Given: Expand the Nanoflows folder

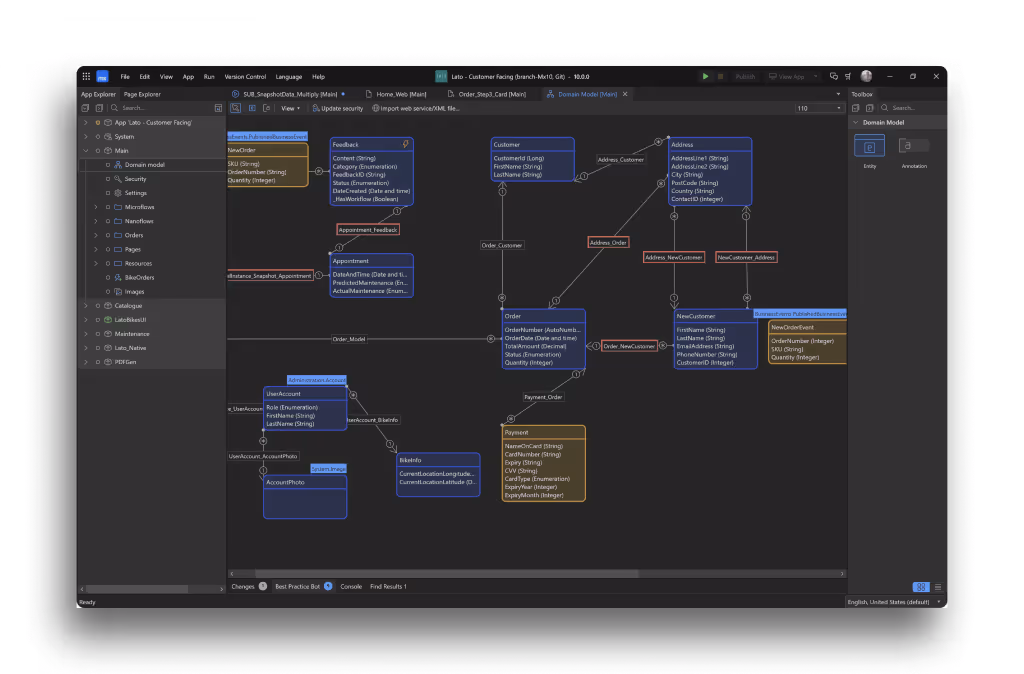Looking at the screenshot, I should [96, 221].
